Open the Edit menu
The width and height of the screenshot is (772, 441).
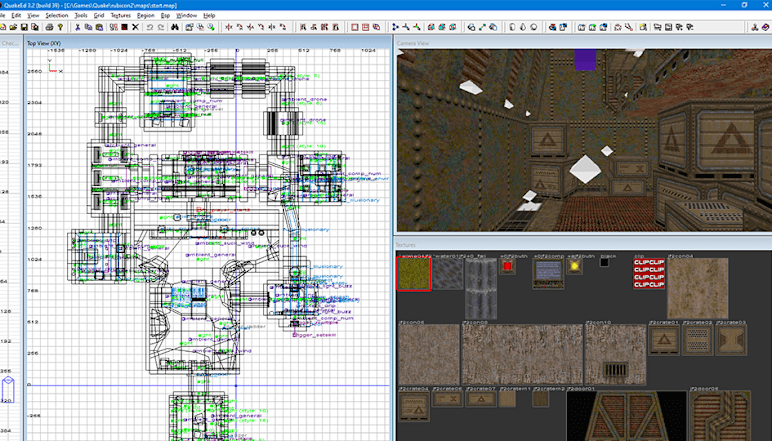pos(16,16)
